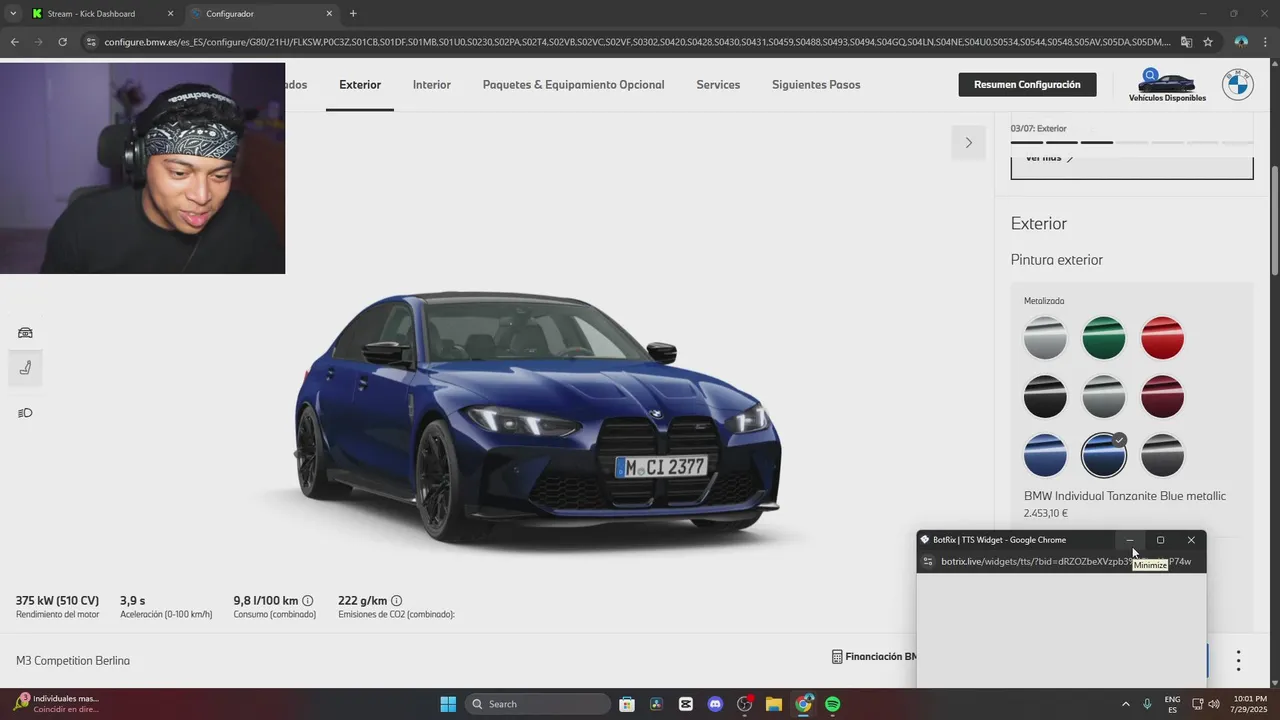Open Financiación BMW calculator link
Screen dimensions: 1280x720
[874, 657]
